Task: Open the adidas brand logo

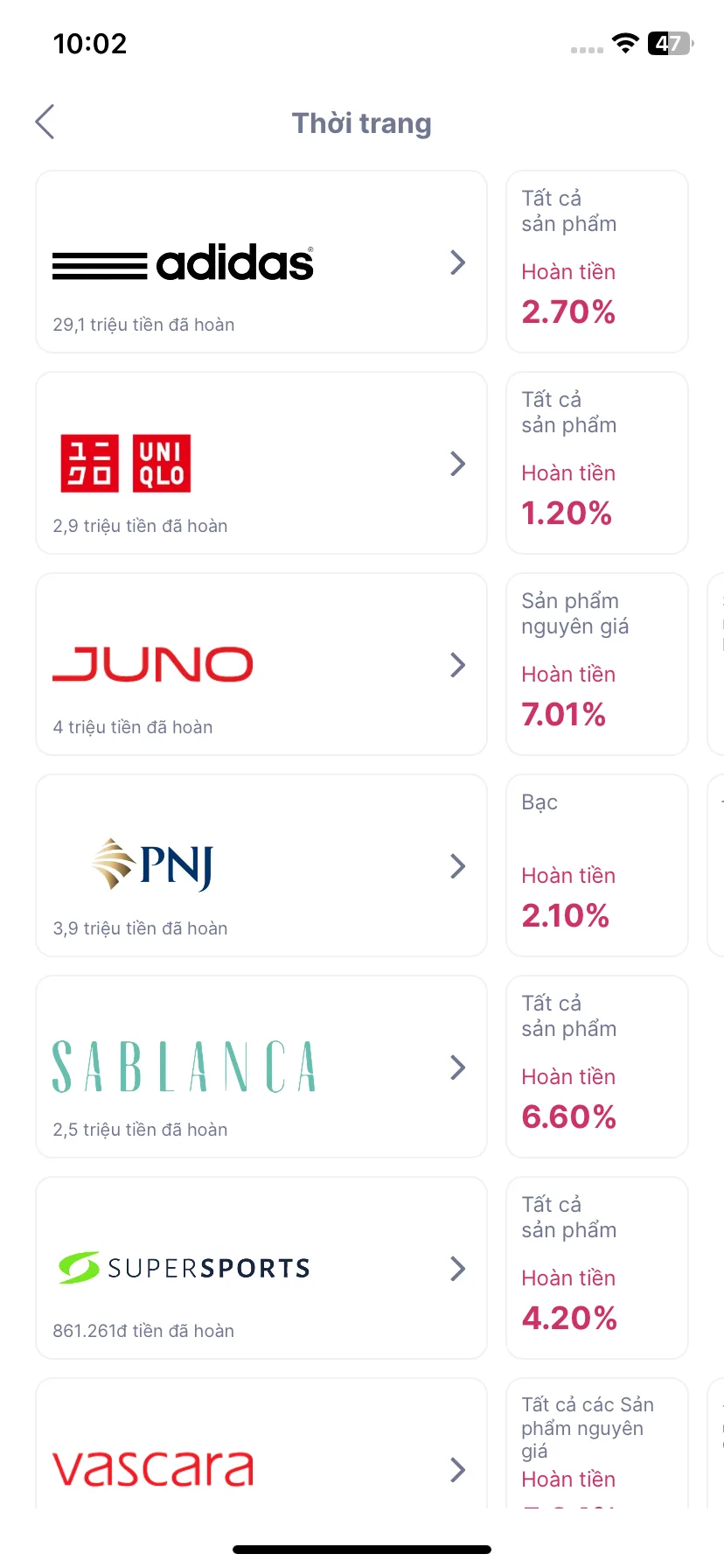Action: point(183,262)
